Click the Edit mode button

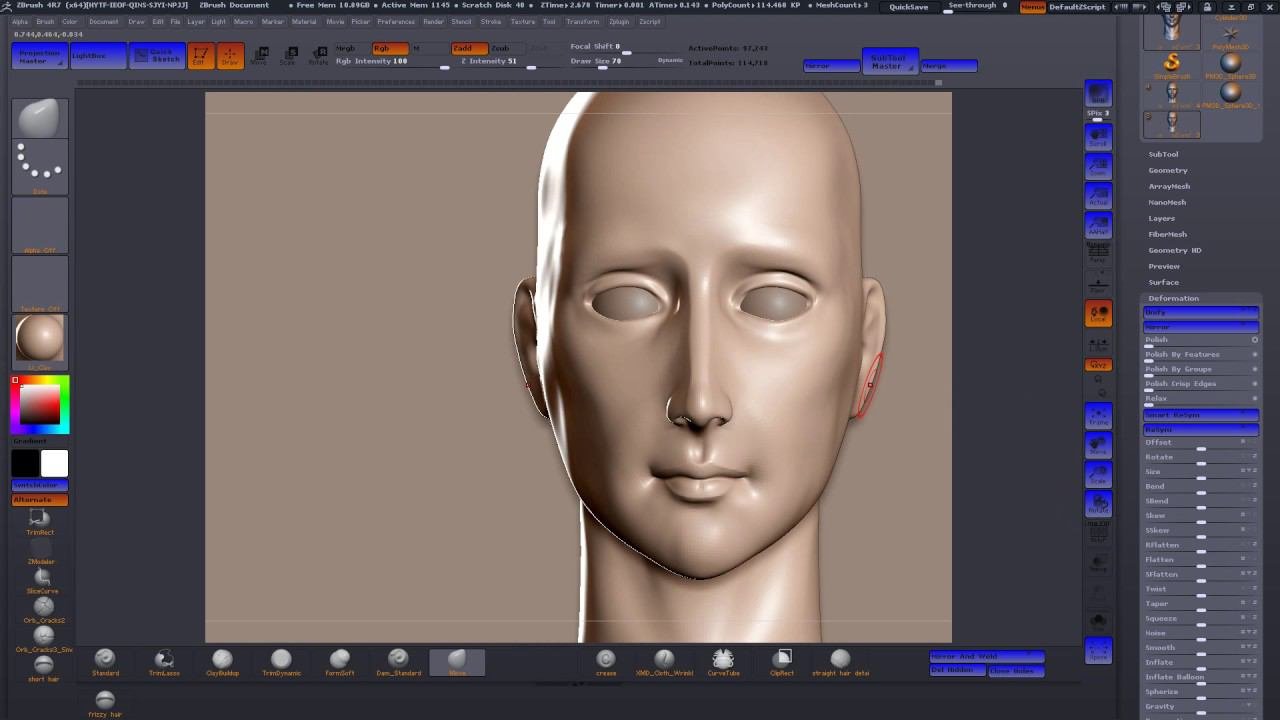click(x=199, y=56)
